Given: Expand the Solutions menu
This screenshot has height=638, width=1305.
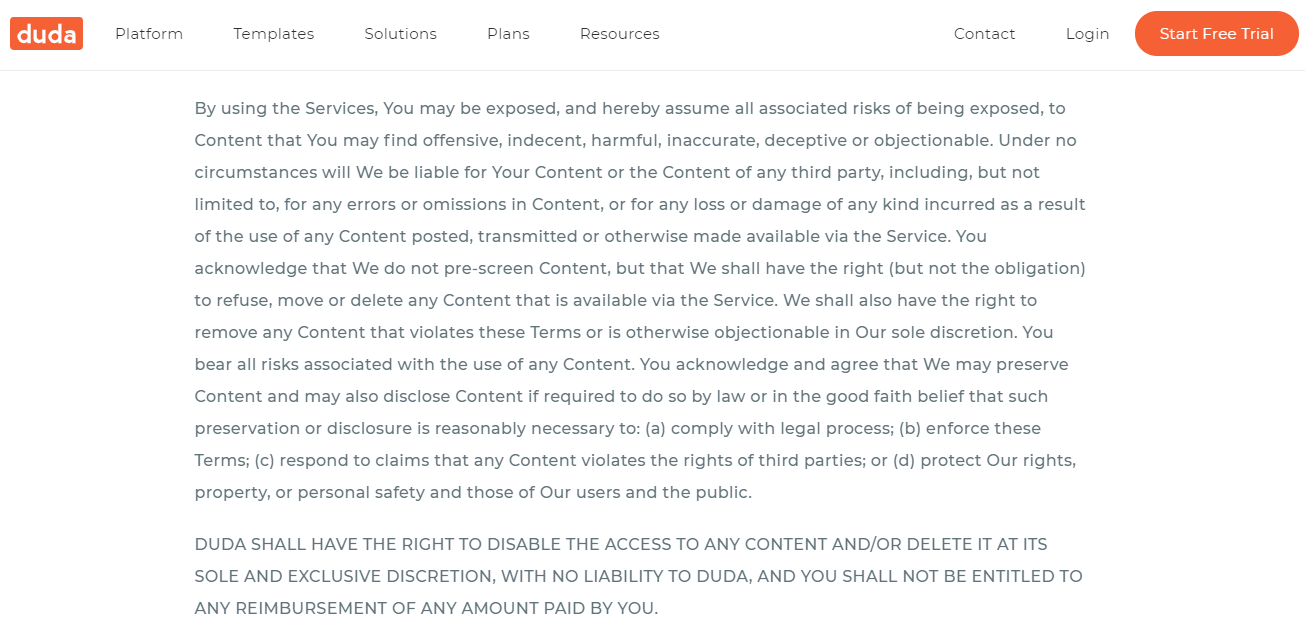Looking at the screenshot, I should 401,34.
